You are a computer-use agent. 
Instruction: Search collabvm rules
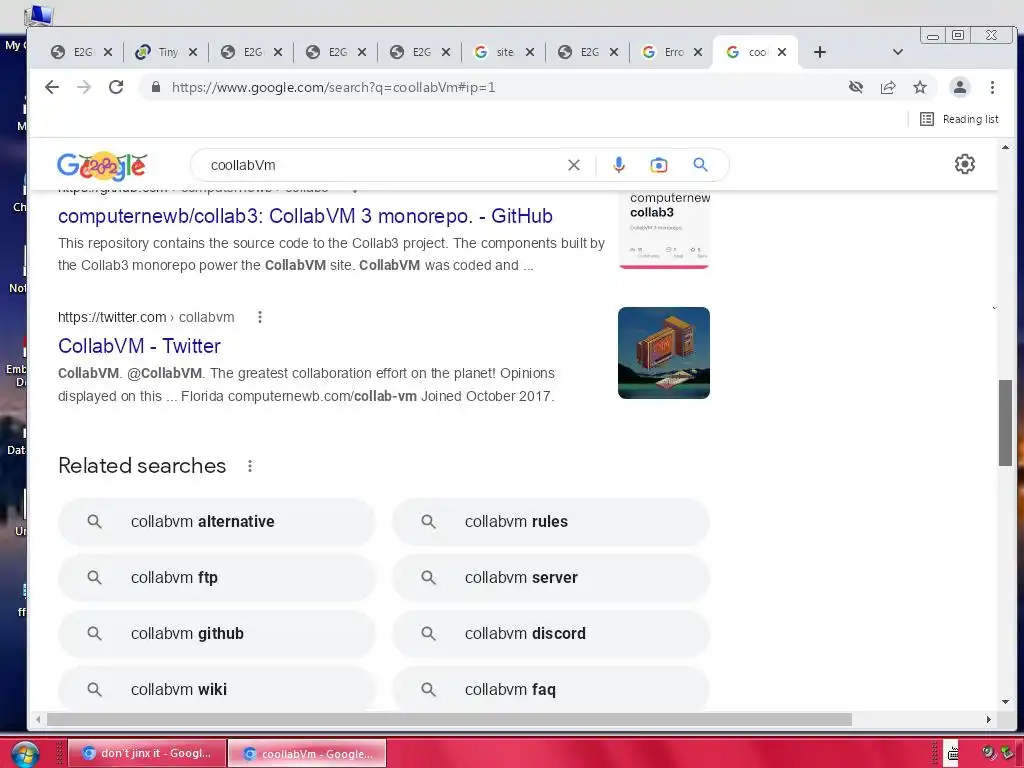coord(551,522)
